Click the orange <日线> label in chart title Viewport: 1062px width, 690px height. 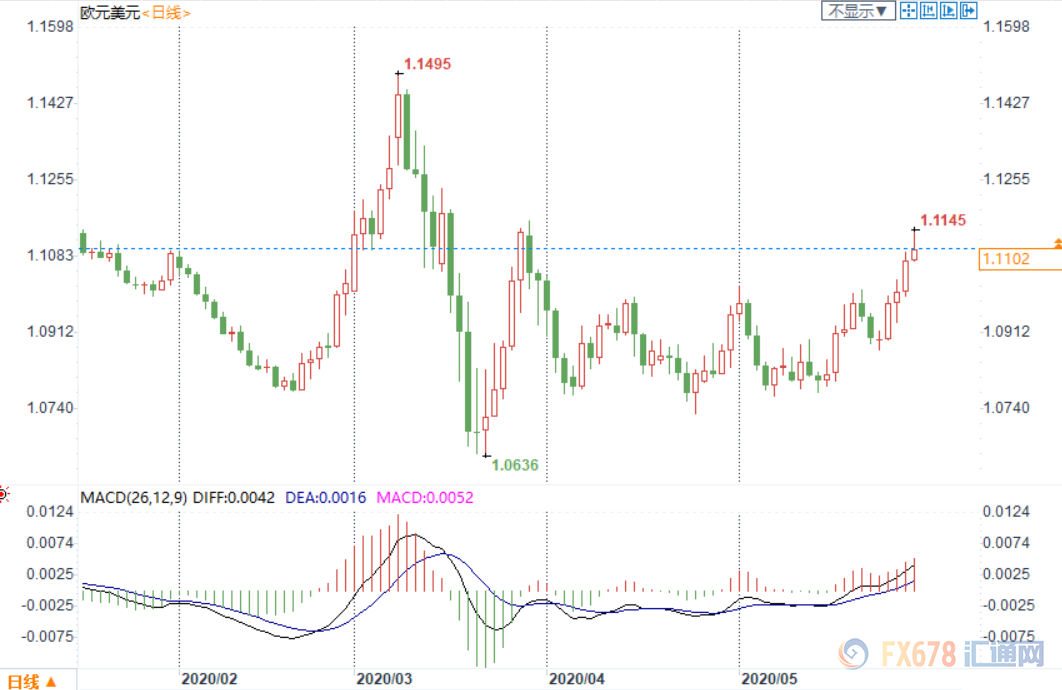166,12
